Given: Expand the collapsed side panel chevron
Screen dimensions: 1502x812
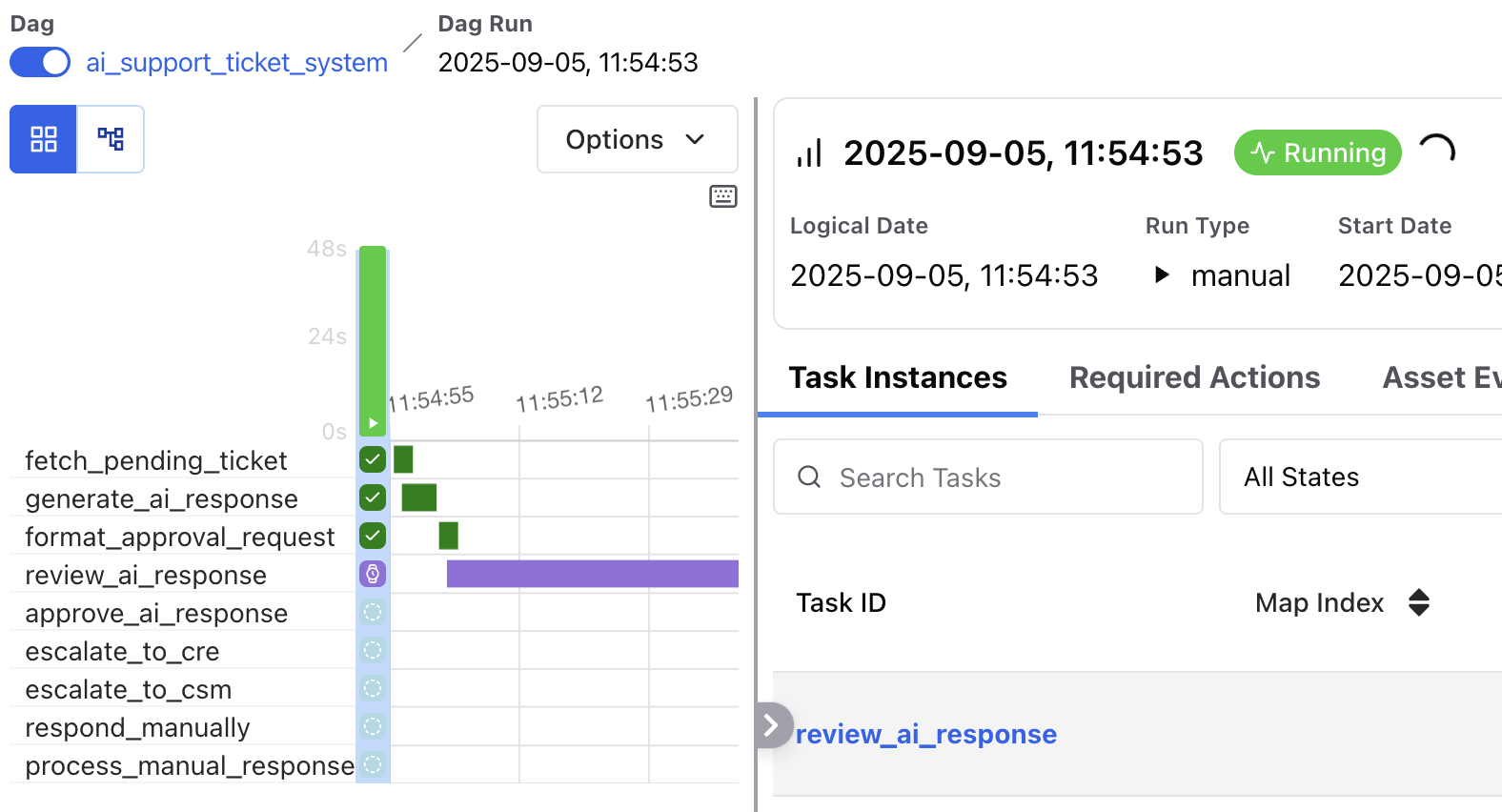Looking at the screenshot, I should pos(772,725).
